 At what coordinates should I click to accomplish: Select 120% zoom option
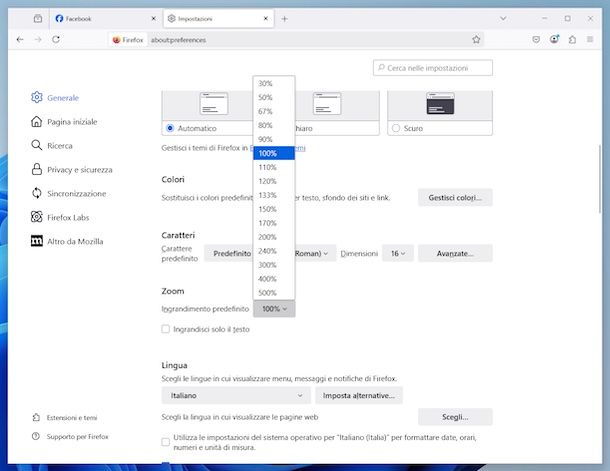(274, 181)
